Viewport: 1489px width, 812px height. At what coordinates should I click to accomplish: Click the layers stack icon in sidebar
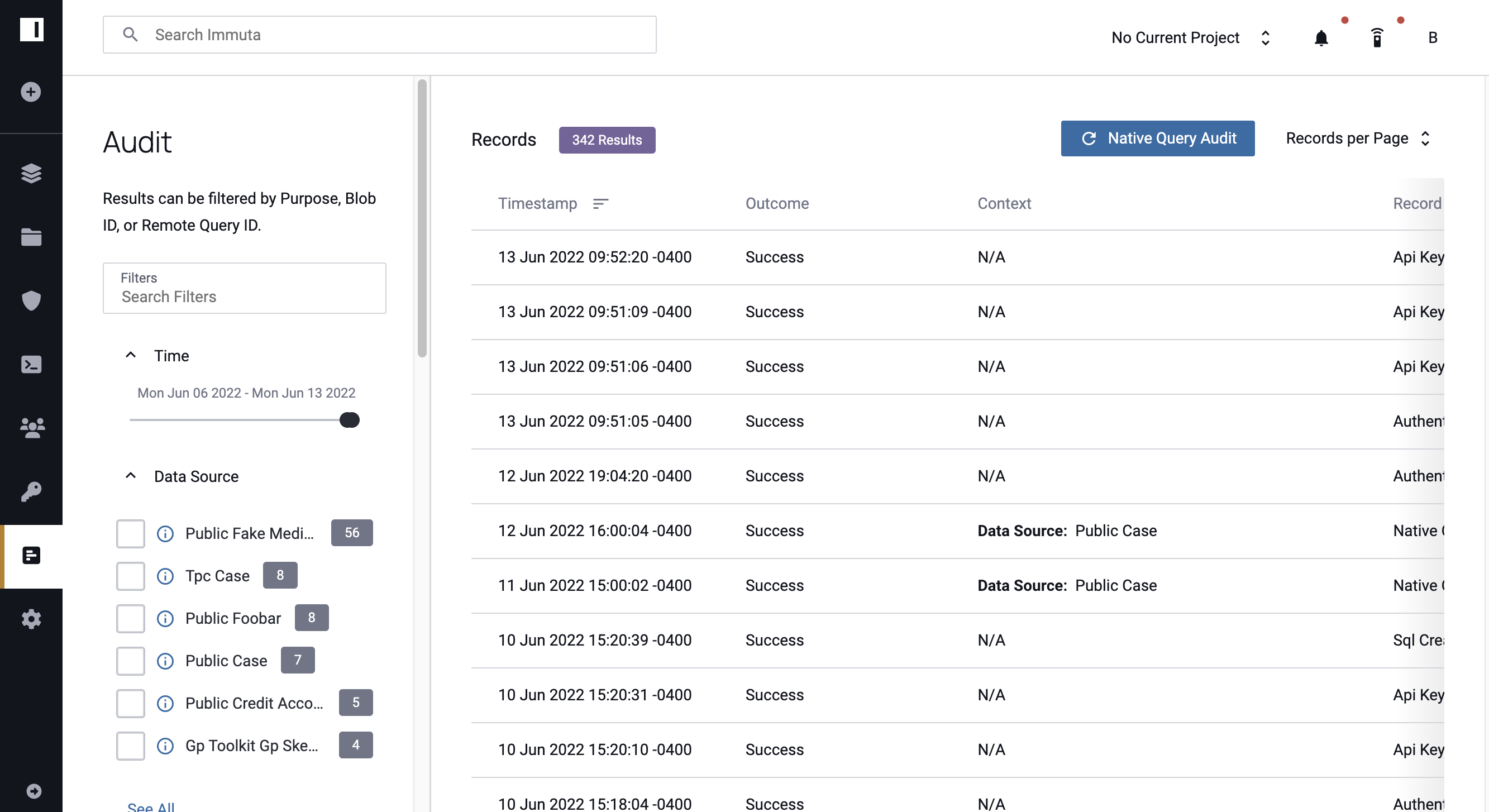31,174
